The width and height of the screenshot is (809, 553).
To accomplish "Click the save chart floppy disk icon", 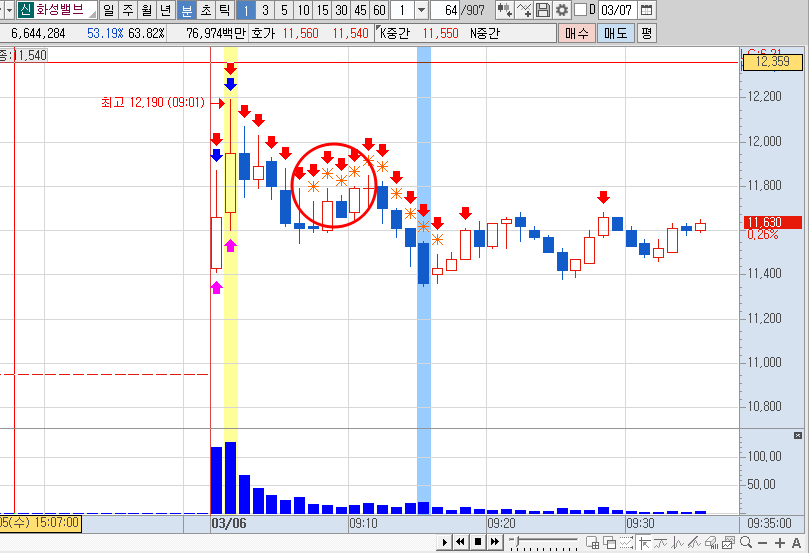I will click(x=543, y=10).
